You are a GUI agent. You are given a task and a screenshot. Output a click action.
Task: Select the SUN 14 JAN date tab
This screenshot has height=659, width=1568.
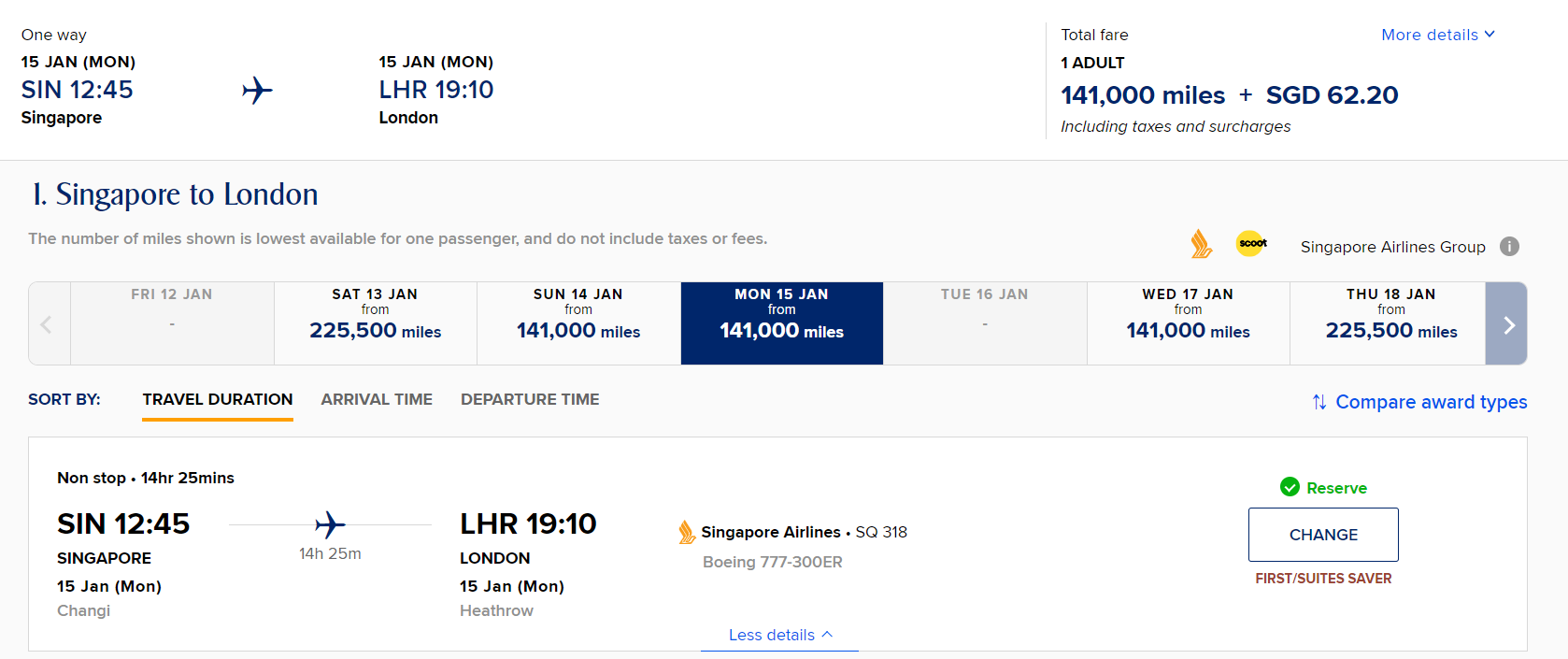pyautogui.click(x=578, y=323)
